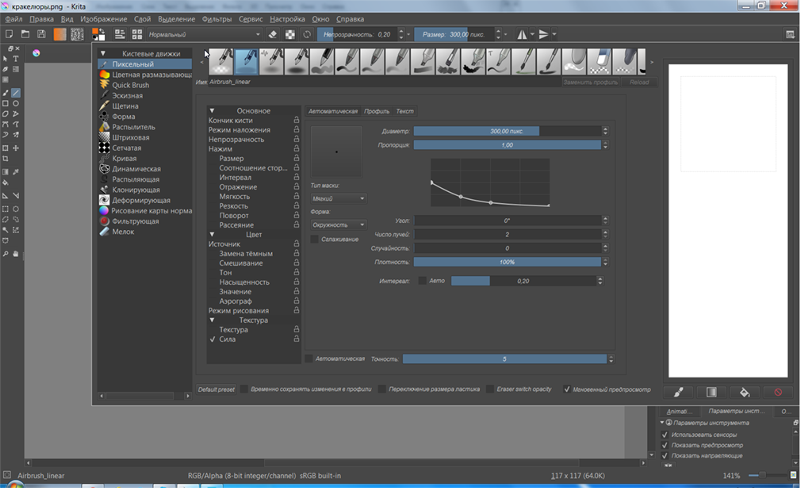Toggle lock next to Непрозрачность option
This screenshot has height=488, width=800.
click(296, 139)
